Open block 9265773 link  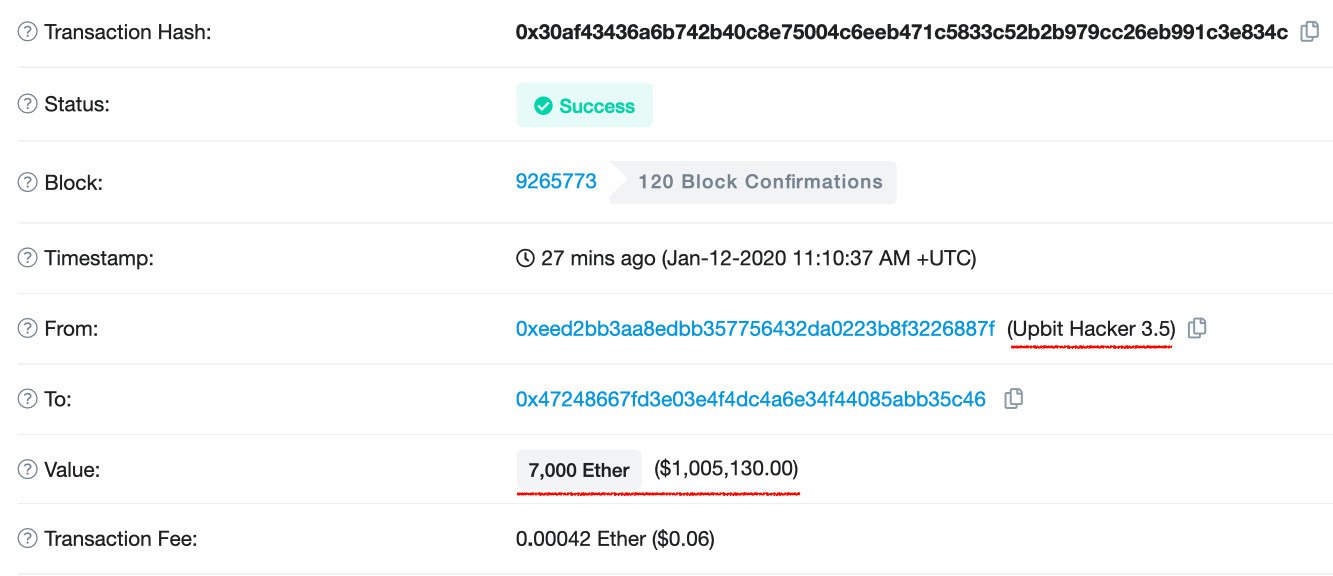pyautogui.click(x=556, y=182)
